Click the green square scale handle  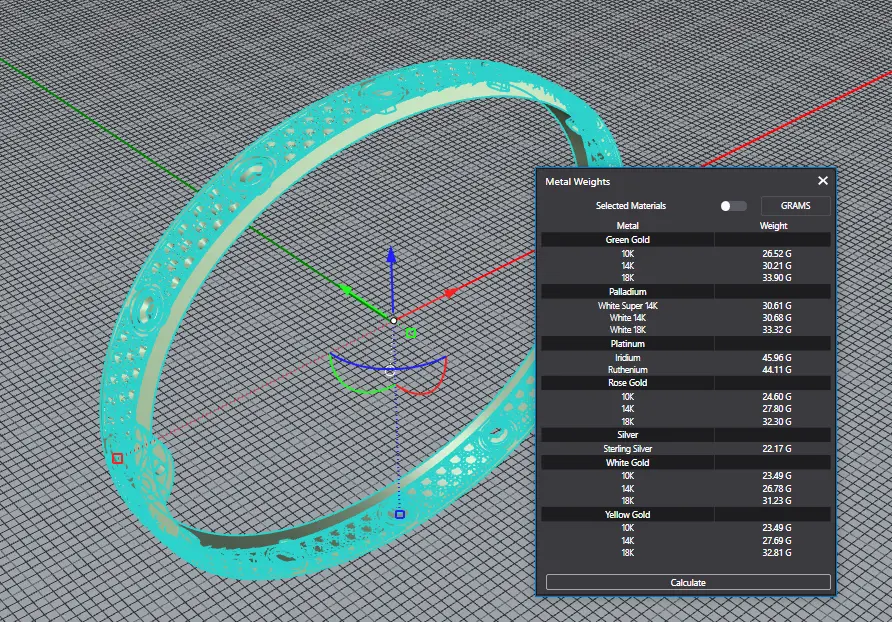[411, 333]
